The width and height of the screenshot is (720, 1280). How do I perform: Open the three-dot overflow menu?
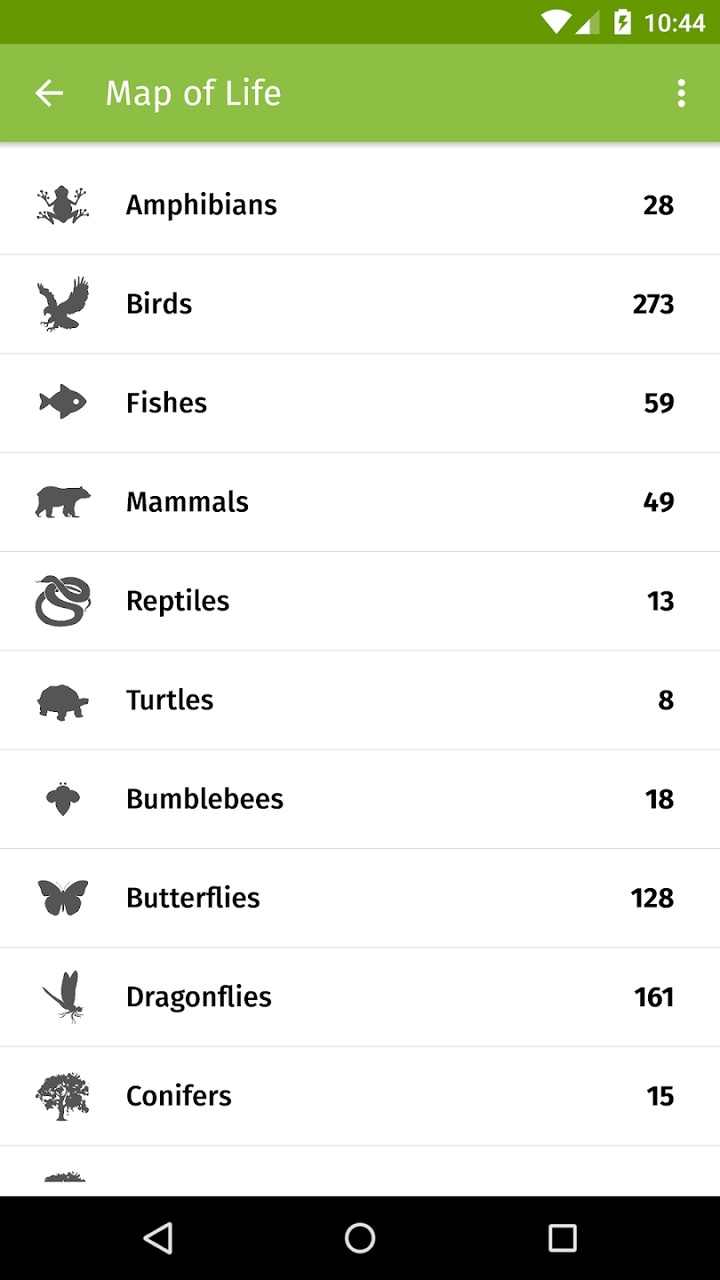(x=681, y=93)
